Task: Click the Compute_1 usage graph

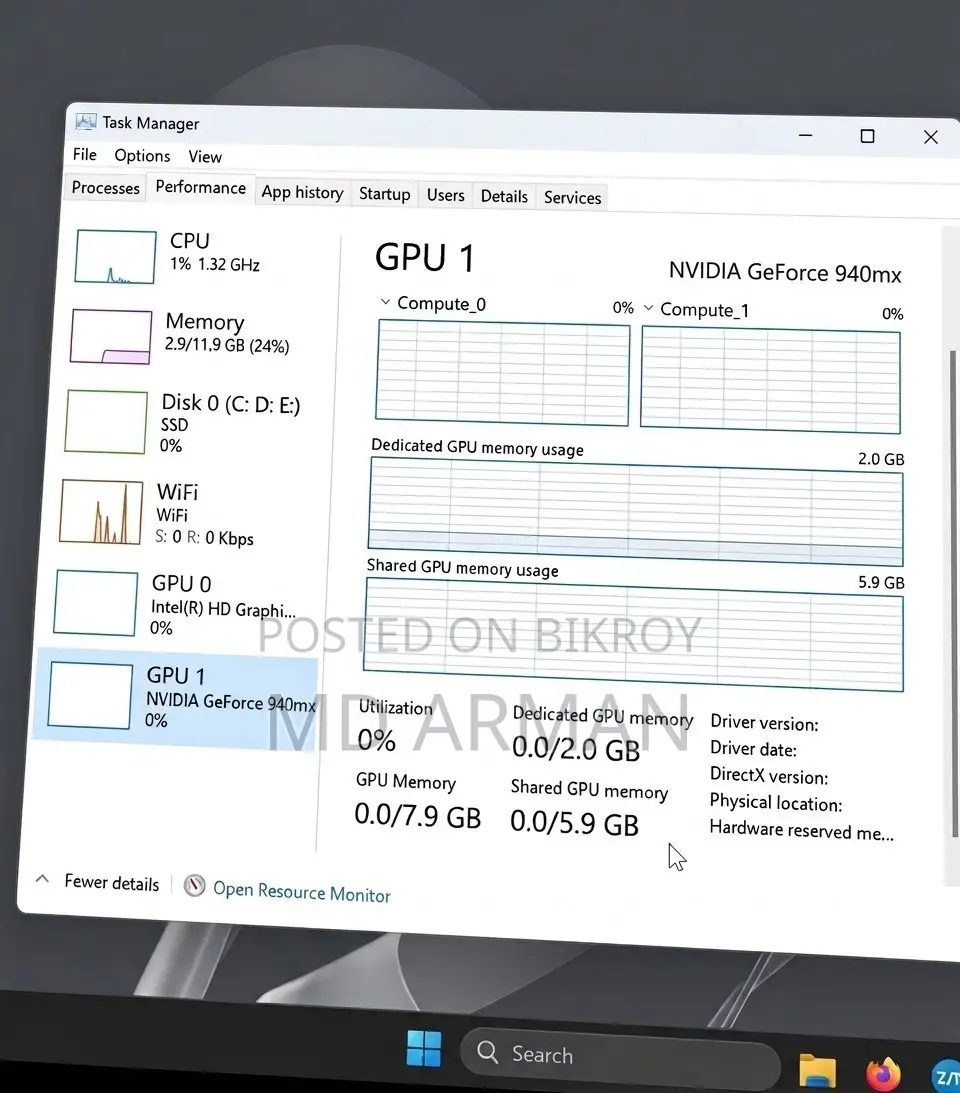Action: pos(770,381)
